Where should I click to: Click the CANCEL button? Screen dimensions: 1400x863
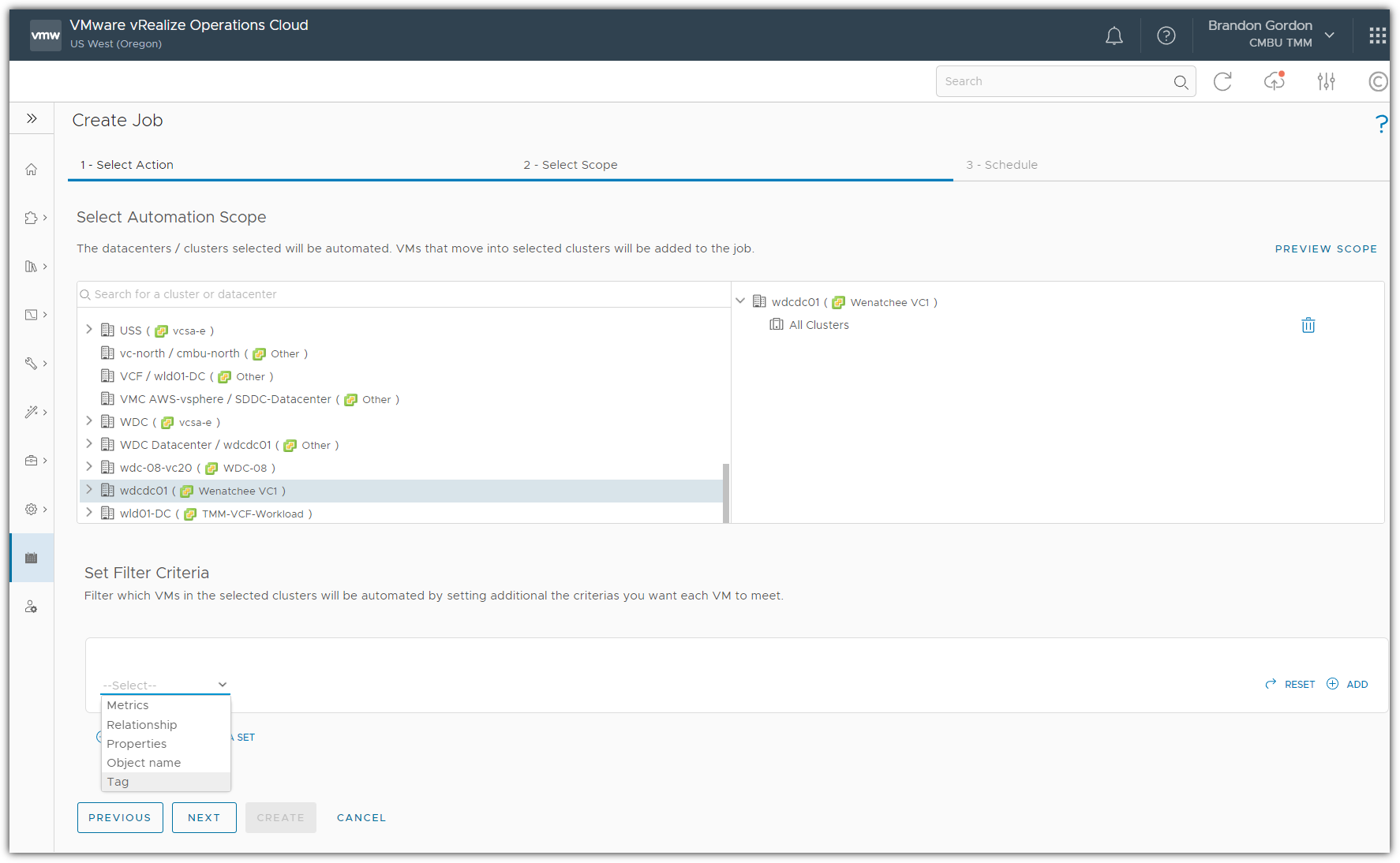point(361,817)
